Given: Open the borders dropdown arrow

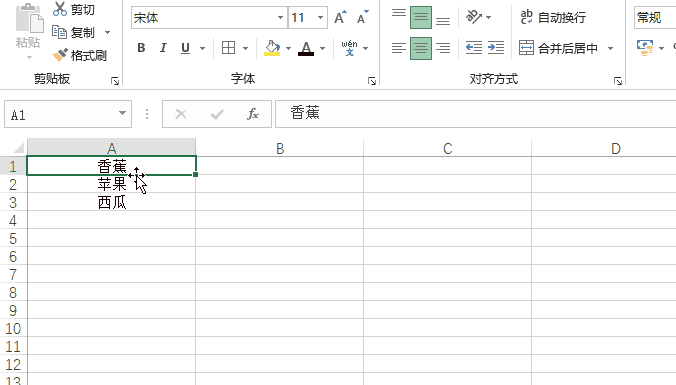Looking at the screenshot, I should tap(245, 48).
